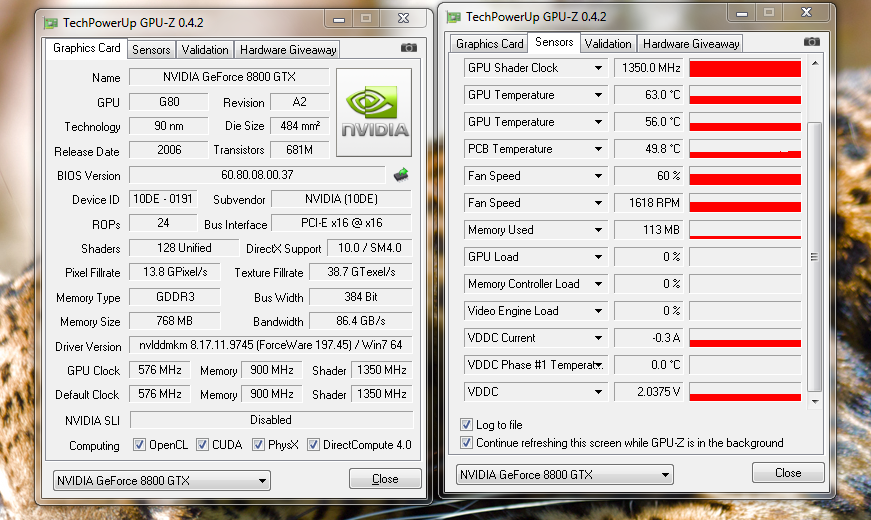The height and width of the screenshot is (520, 871).
Task: Toggle the PhysX checkbox
Action: pyautogui.click(x=258, y=444)
